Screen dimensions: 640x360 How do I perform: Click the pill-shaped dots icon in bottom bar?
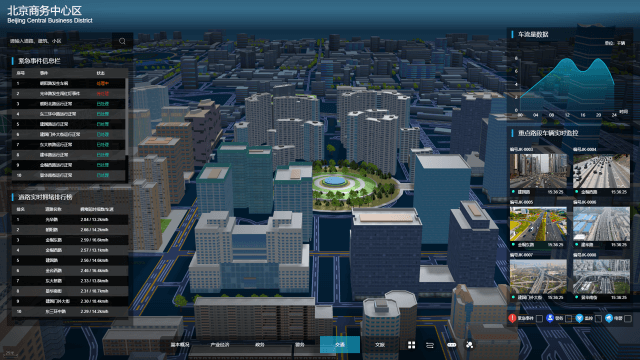tap(451, 345)
